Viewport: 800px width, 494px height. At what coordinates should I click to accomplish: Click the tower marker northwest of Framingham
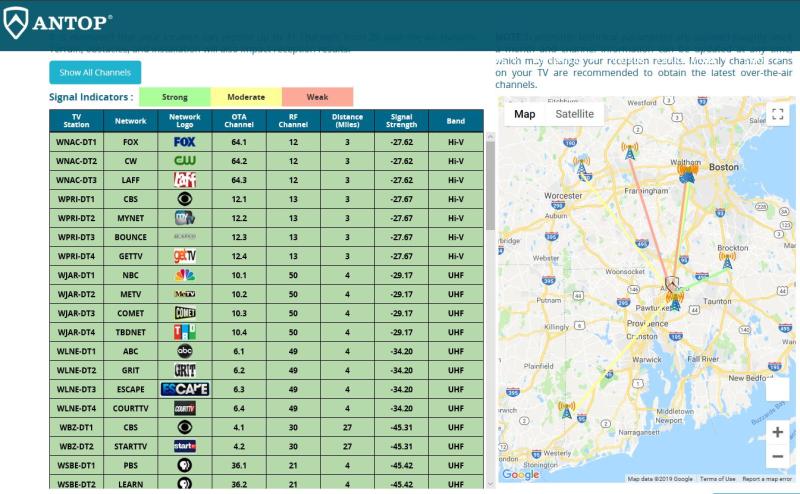[630, 151]
